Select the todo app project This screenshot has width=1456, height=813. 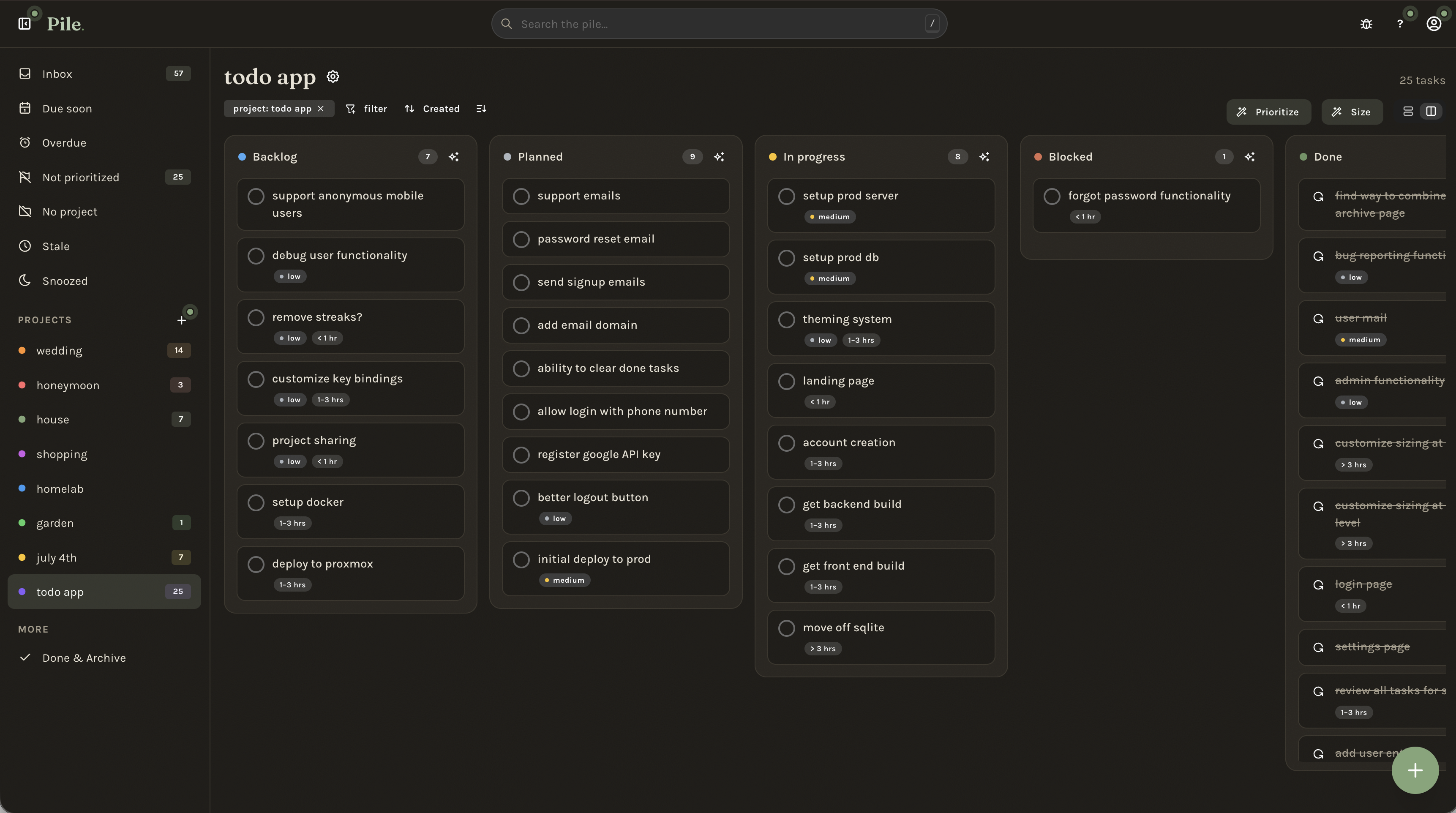click(x=104, y=592)
